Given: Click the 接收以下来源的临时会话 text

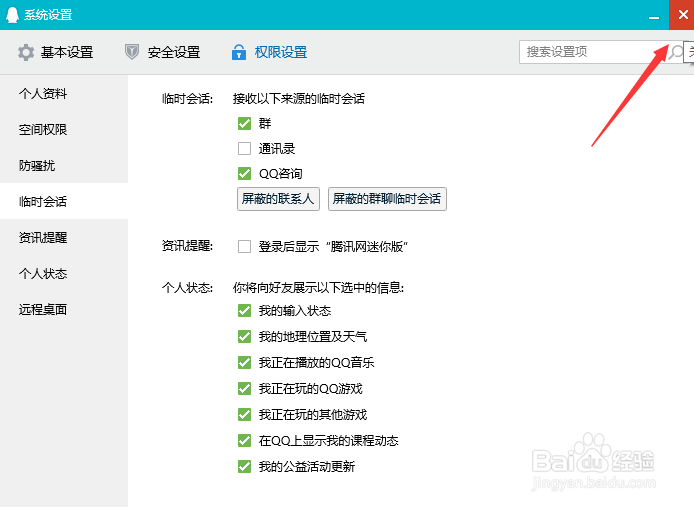Looking at the screenshot, I should (299, 99).
